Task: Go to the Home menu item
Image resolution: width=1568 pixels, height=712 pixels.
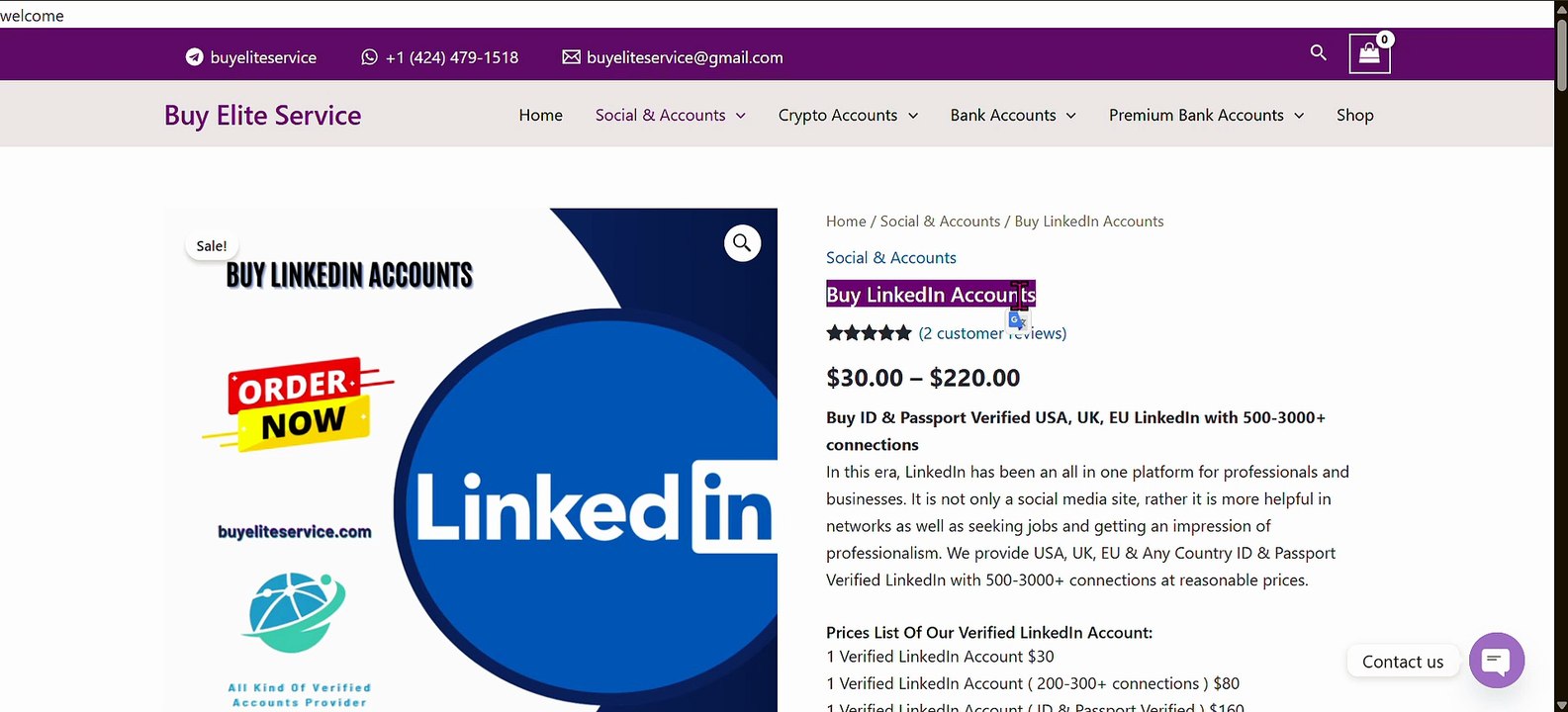Action: [540, 115]
